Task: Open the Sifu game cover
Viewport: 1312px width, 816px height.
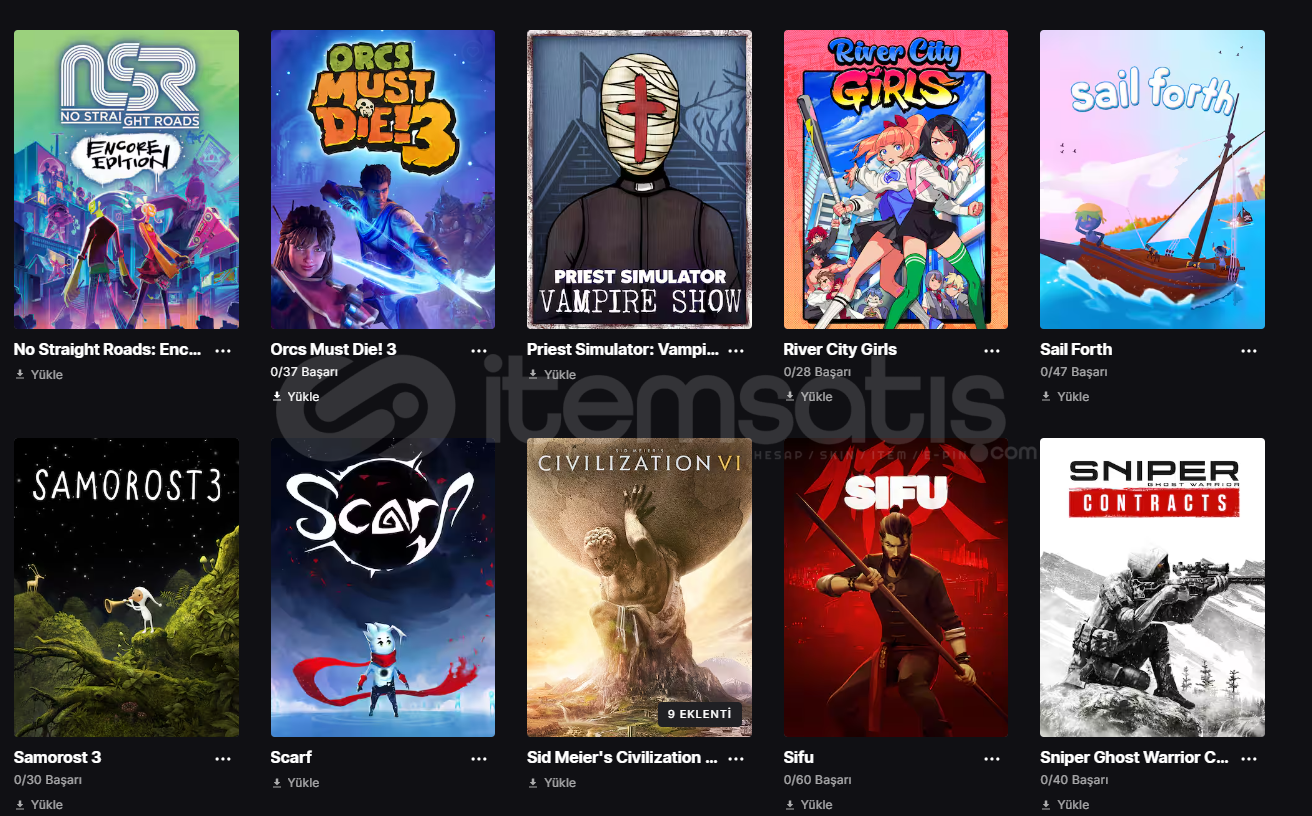Action: (896, 587)
